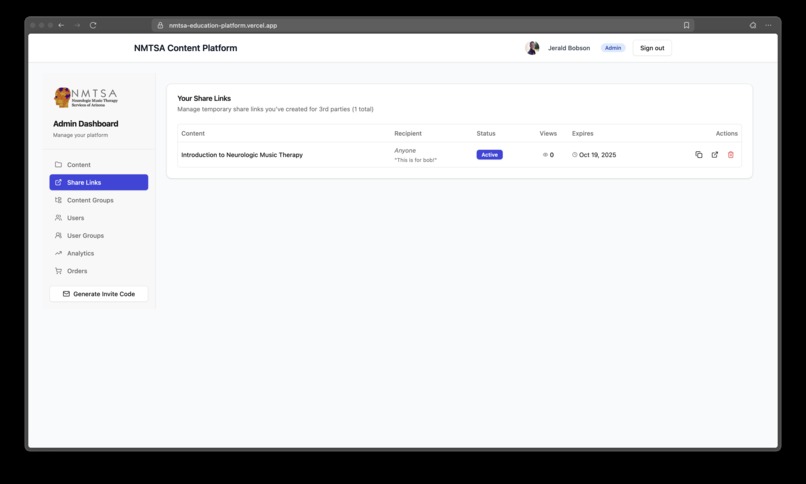Click the browser forward arrow
806x484 pixels.
pos(77,25)
